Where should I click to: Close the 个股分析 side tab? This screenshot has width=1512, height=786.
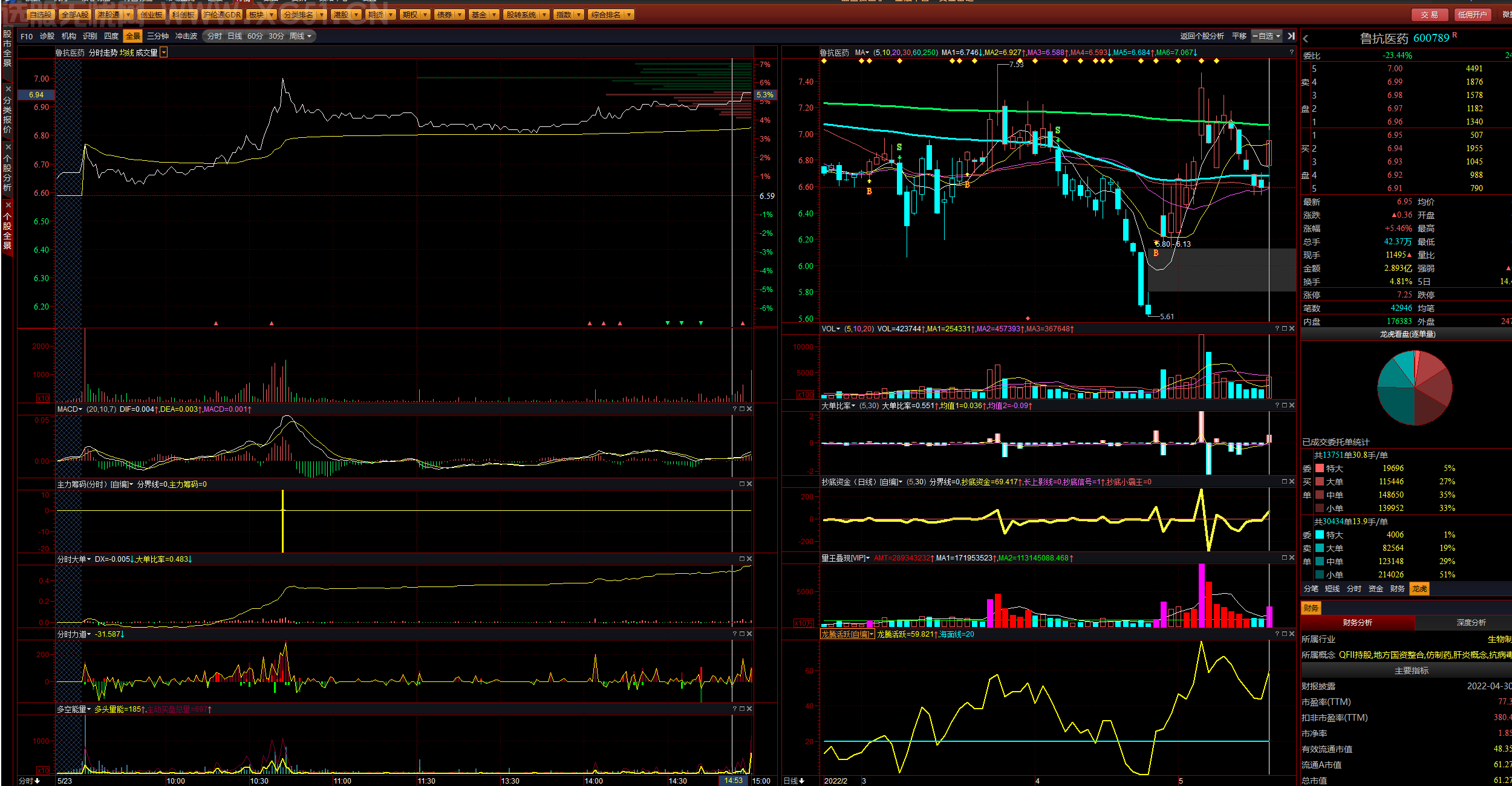(8, 147)
